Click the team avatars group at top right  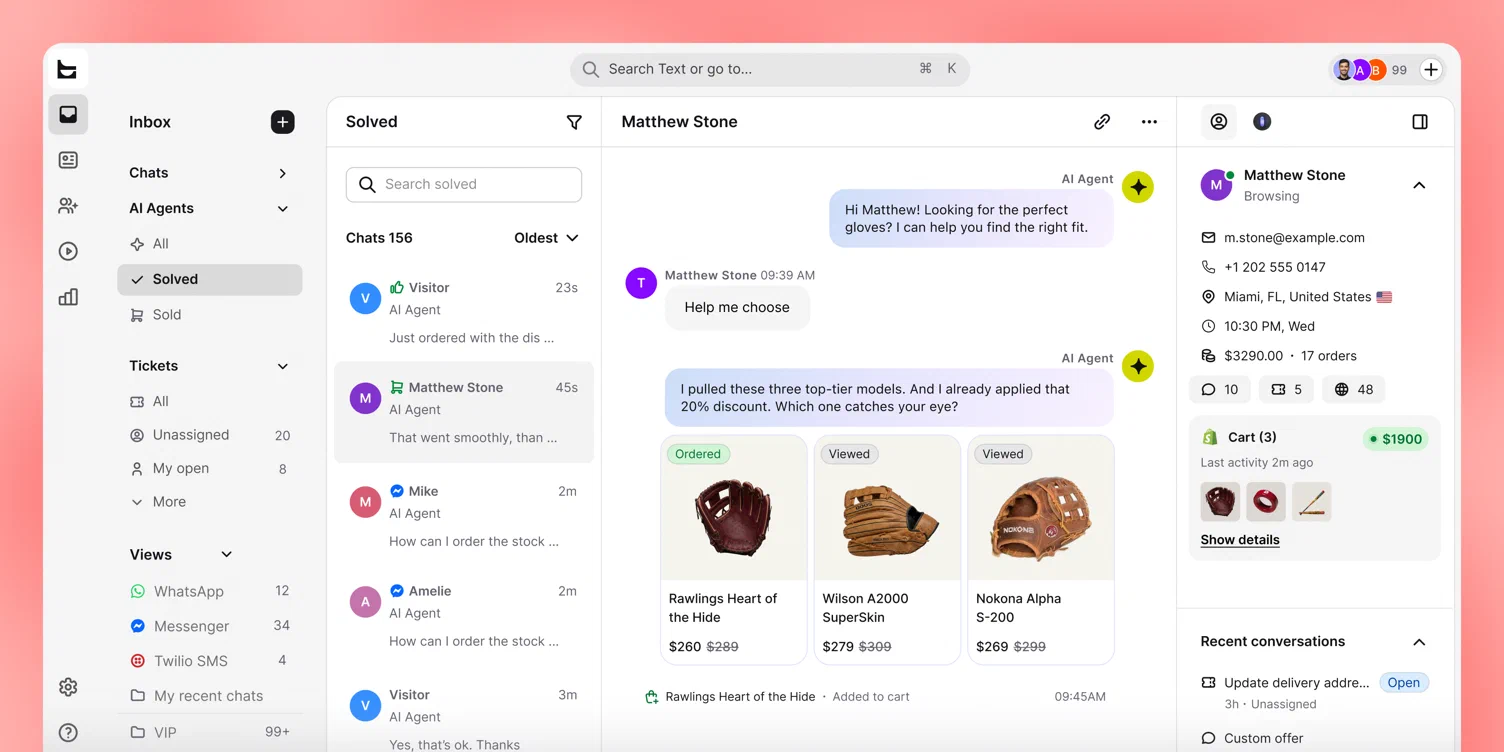tap(1360, 70)
